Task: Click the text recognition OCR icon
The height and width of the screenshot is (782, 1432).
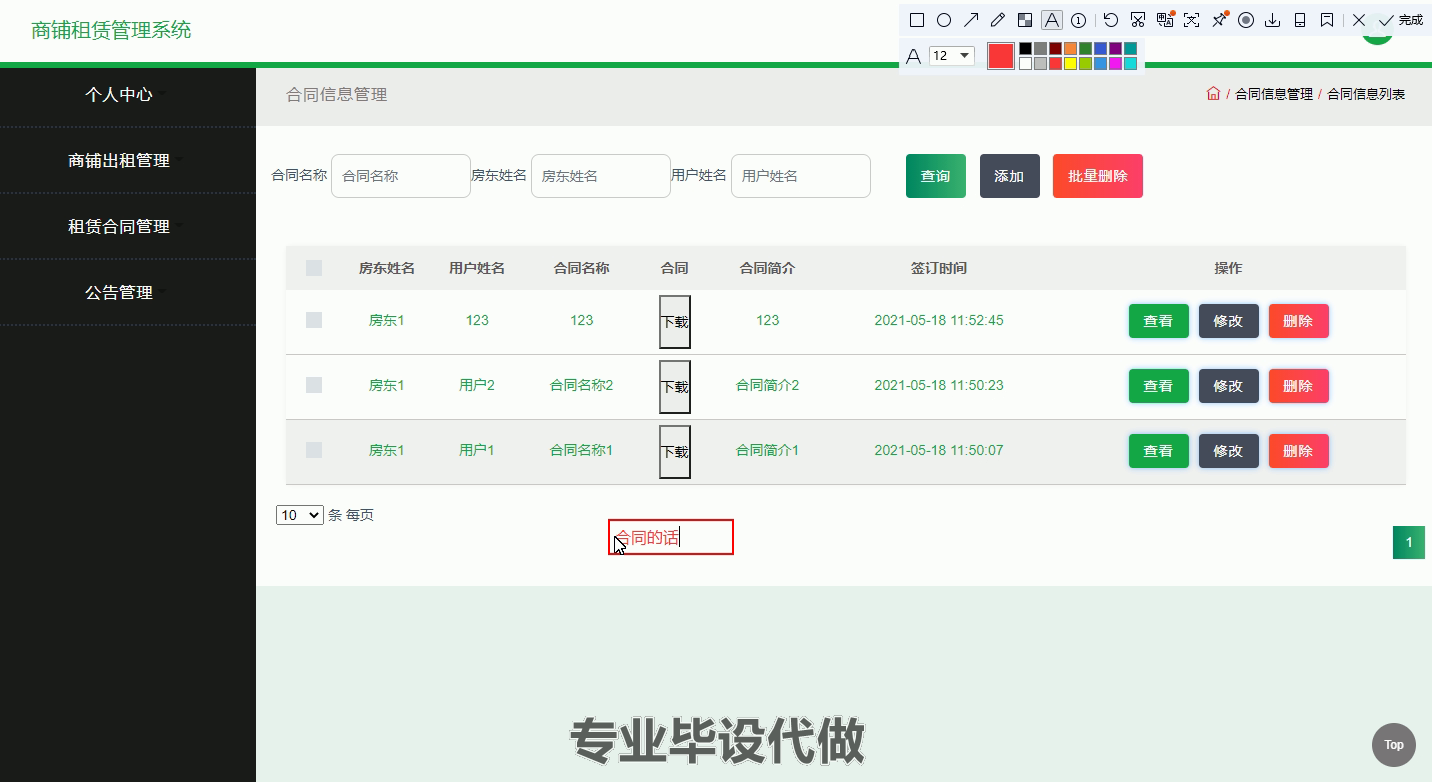Action: pyautogui.click(x=1191, y=20)
